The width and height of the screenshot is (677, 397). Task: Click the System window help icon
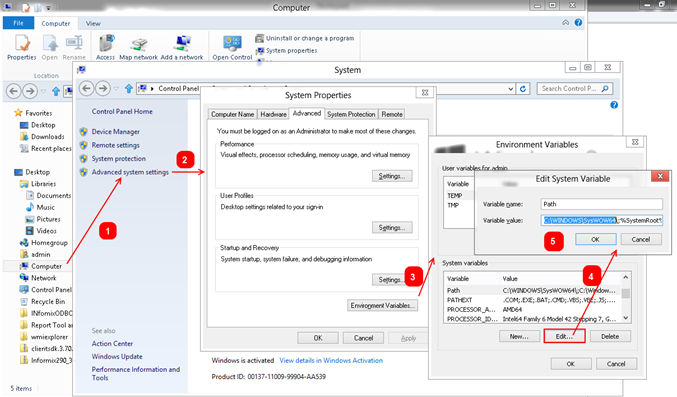coord(614,105)
